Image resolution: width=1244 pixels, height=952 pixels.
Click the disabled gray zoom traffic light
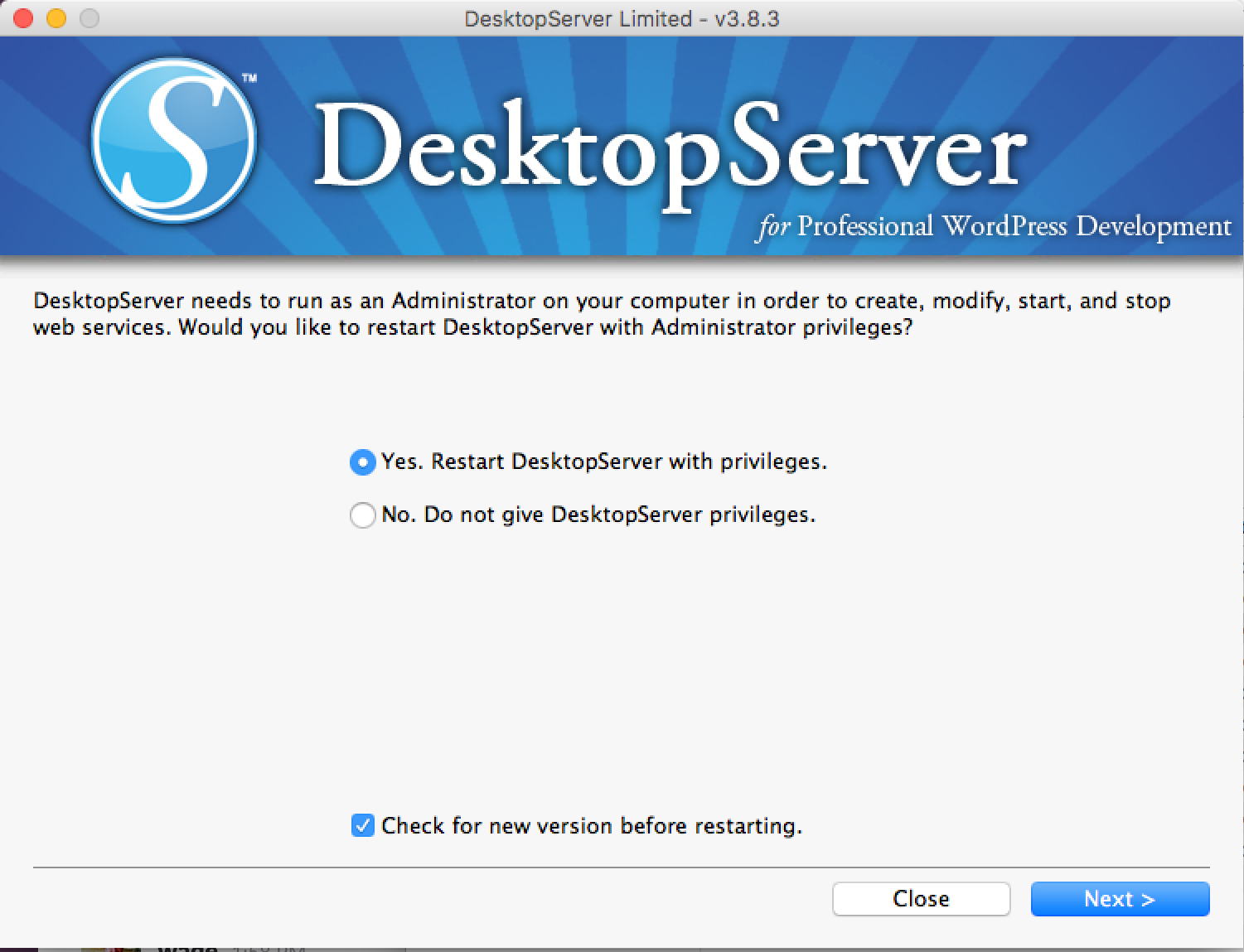click(x=91, y=17)
